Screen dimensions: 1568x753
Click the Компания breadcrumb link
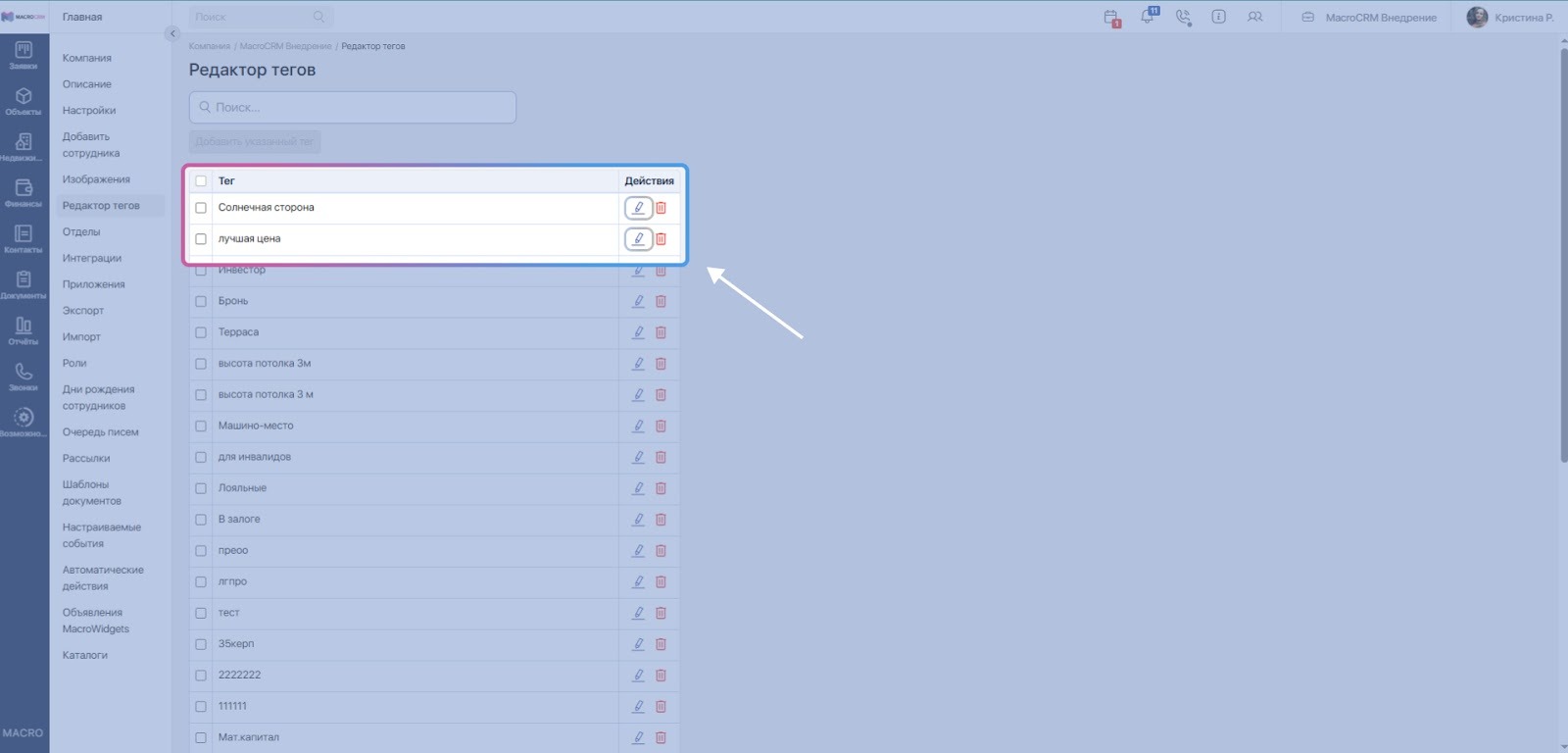(209, 46)
